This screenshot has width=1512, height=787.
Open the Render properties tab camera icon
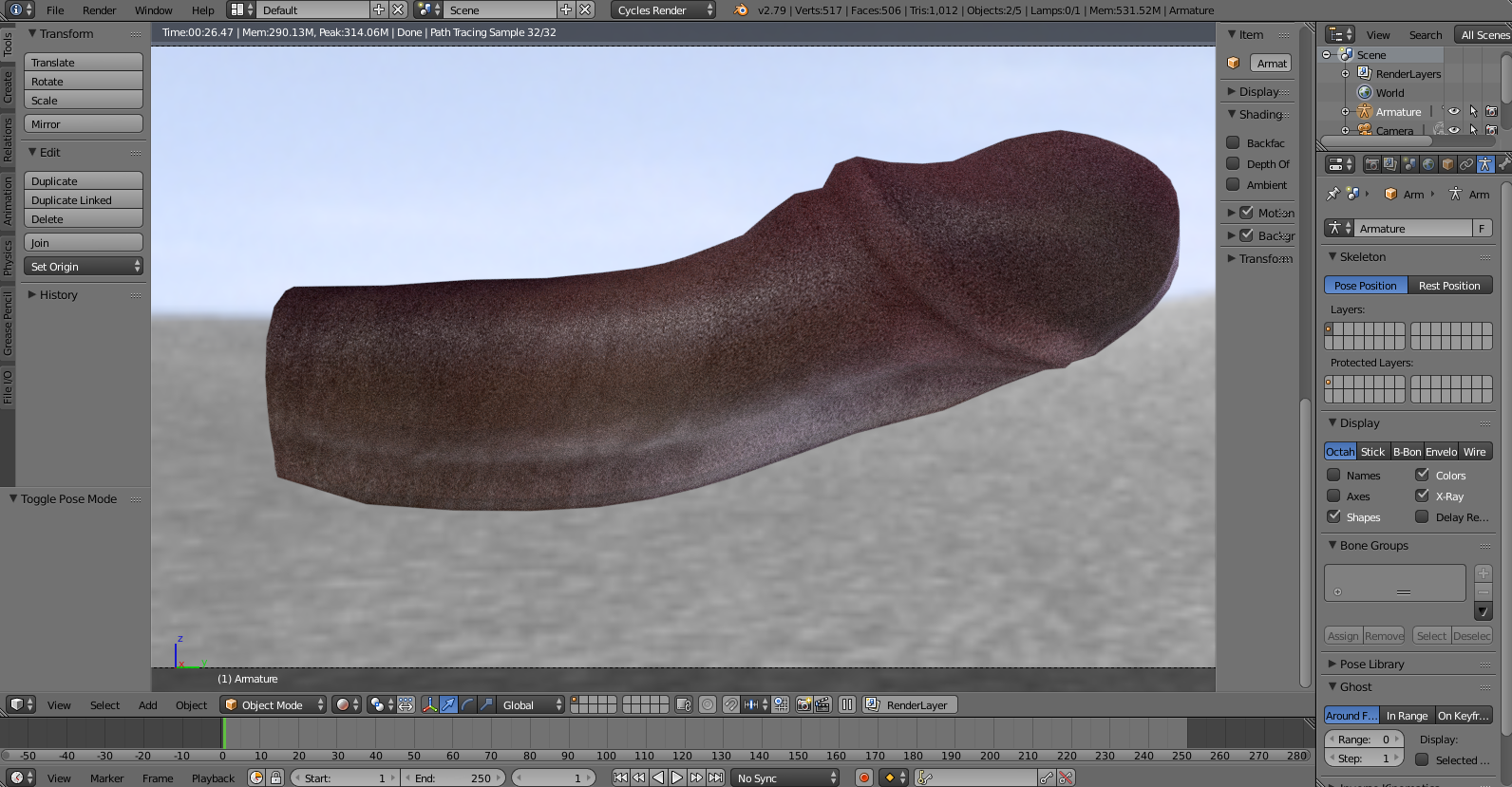pos(1371,164)
